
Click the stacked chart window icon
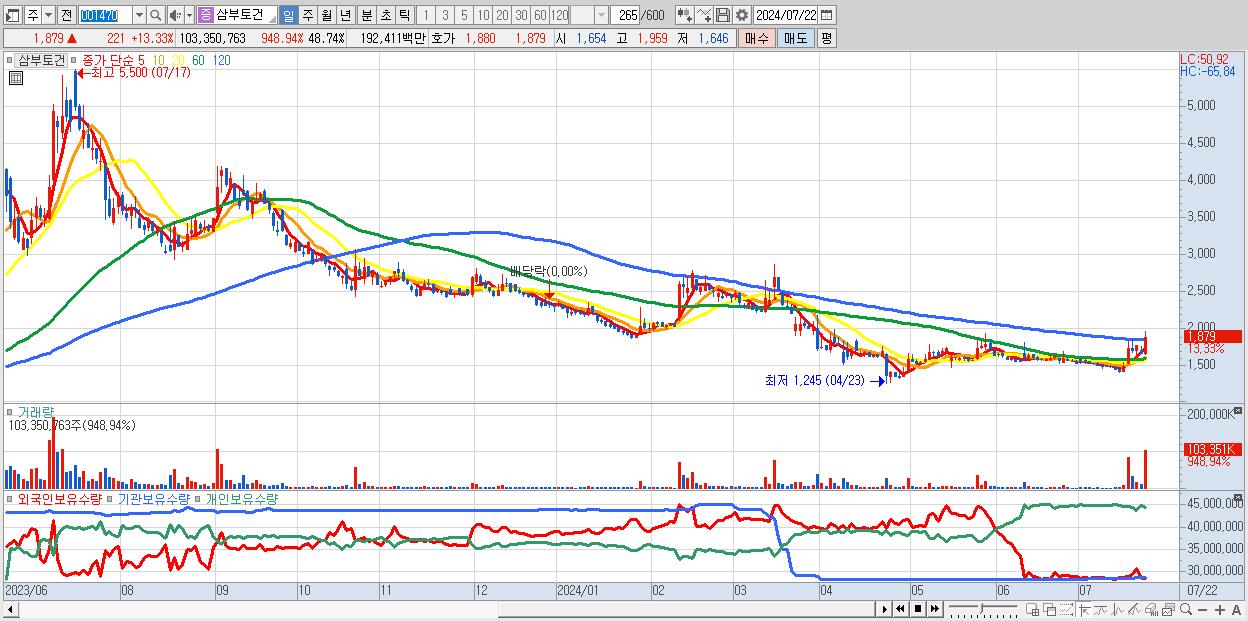point(1169,610)
